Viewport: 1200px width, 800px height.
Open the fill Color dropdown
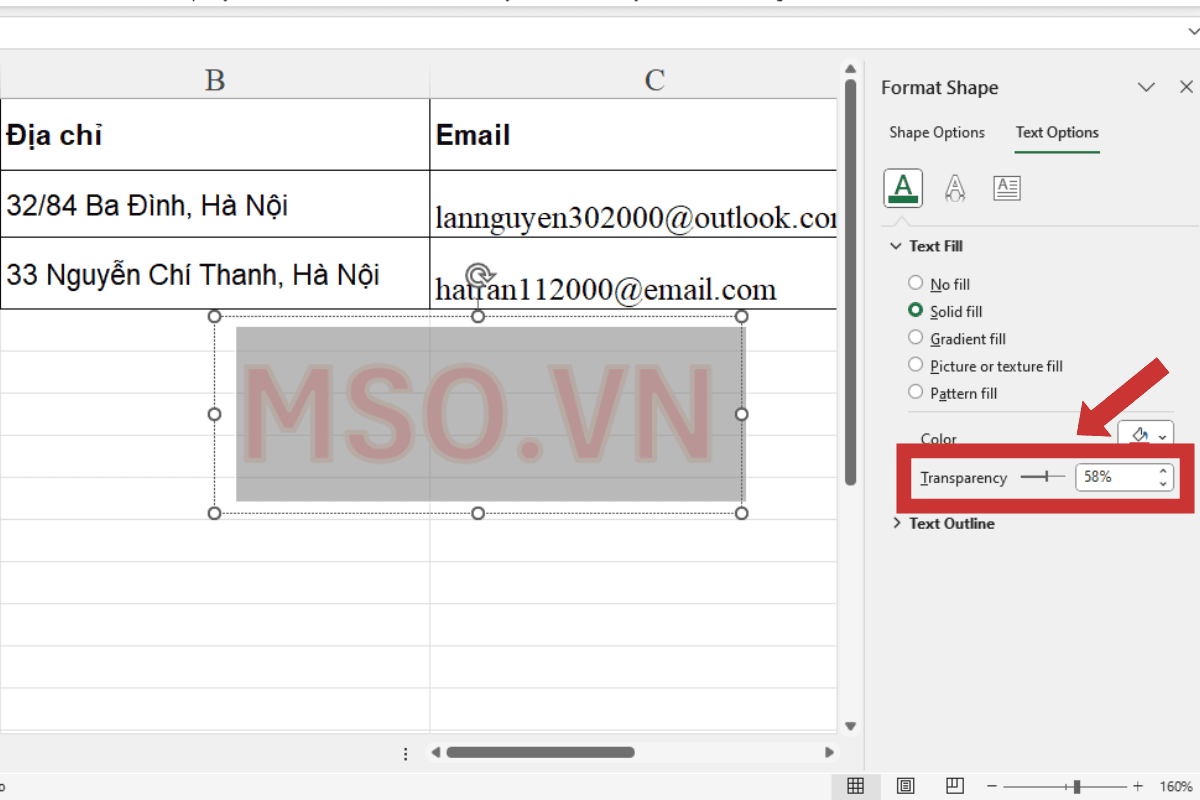[1144, 434]
